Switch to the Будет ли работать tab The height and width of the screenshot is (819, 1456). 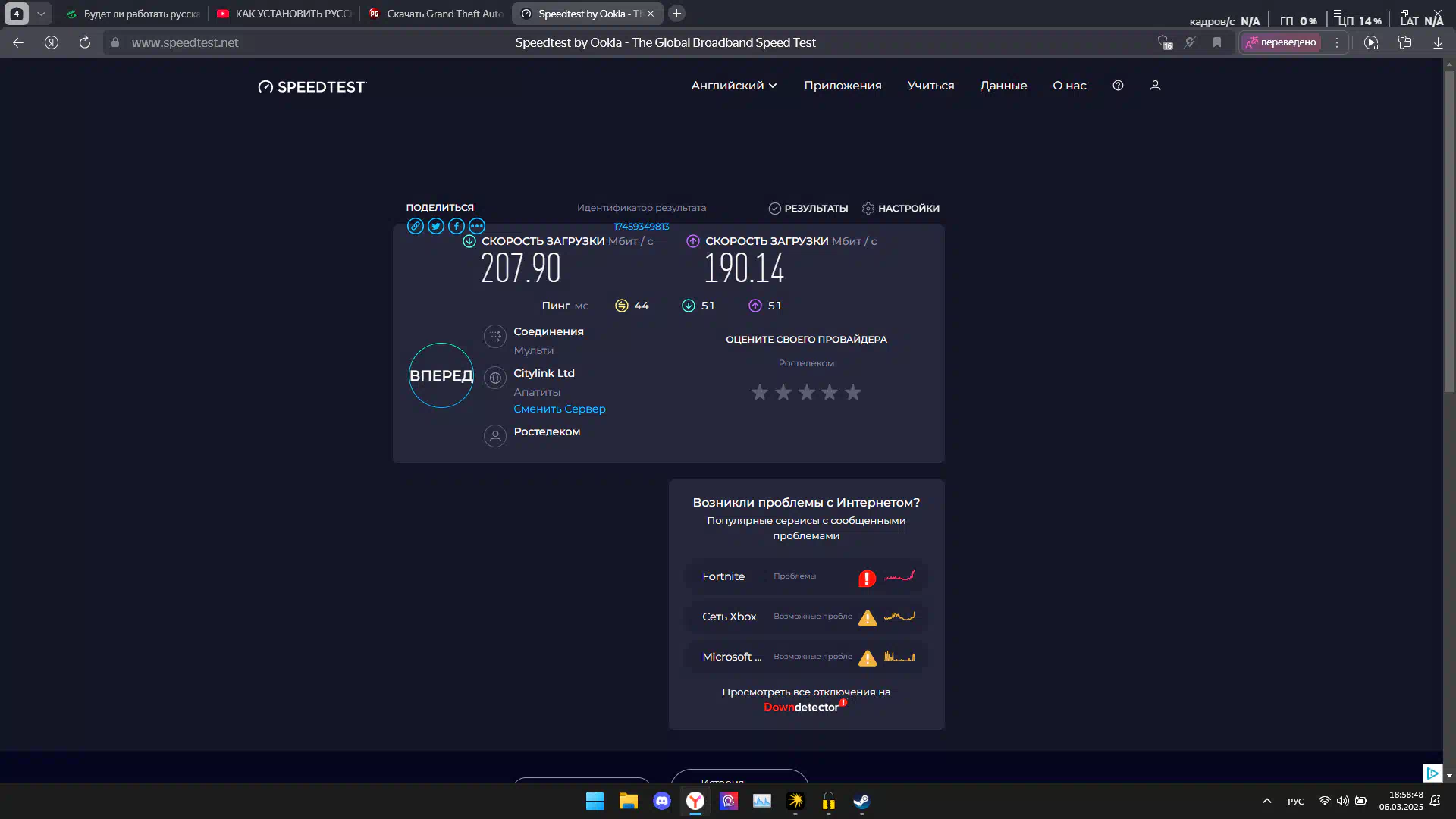pyautogui.click(x=133, y=14)
